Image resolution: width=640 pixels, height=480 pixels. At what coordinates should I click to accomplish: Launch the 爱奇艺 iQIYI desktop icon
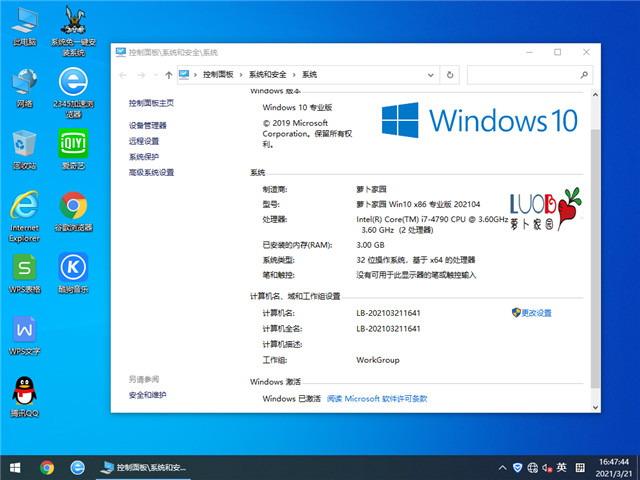(73, 149)
